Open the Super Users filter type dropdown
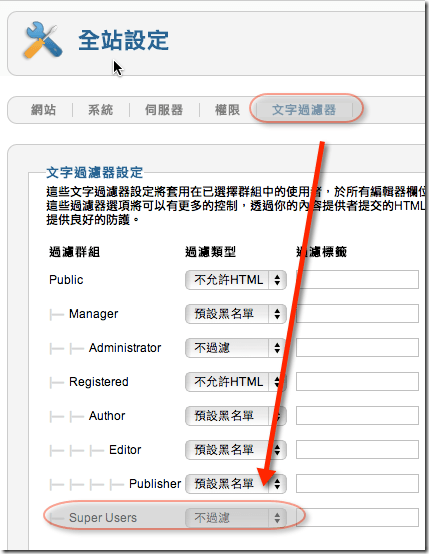The height and width of the screenshot is (554, 429). 236,518
